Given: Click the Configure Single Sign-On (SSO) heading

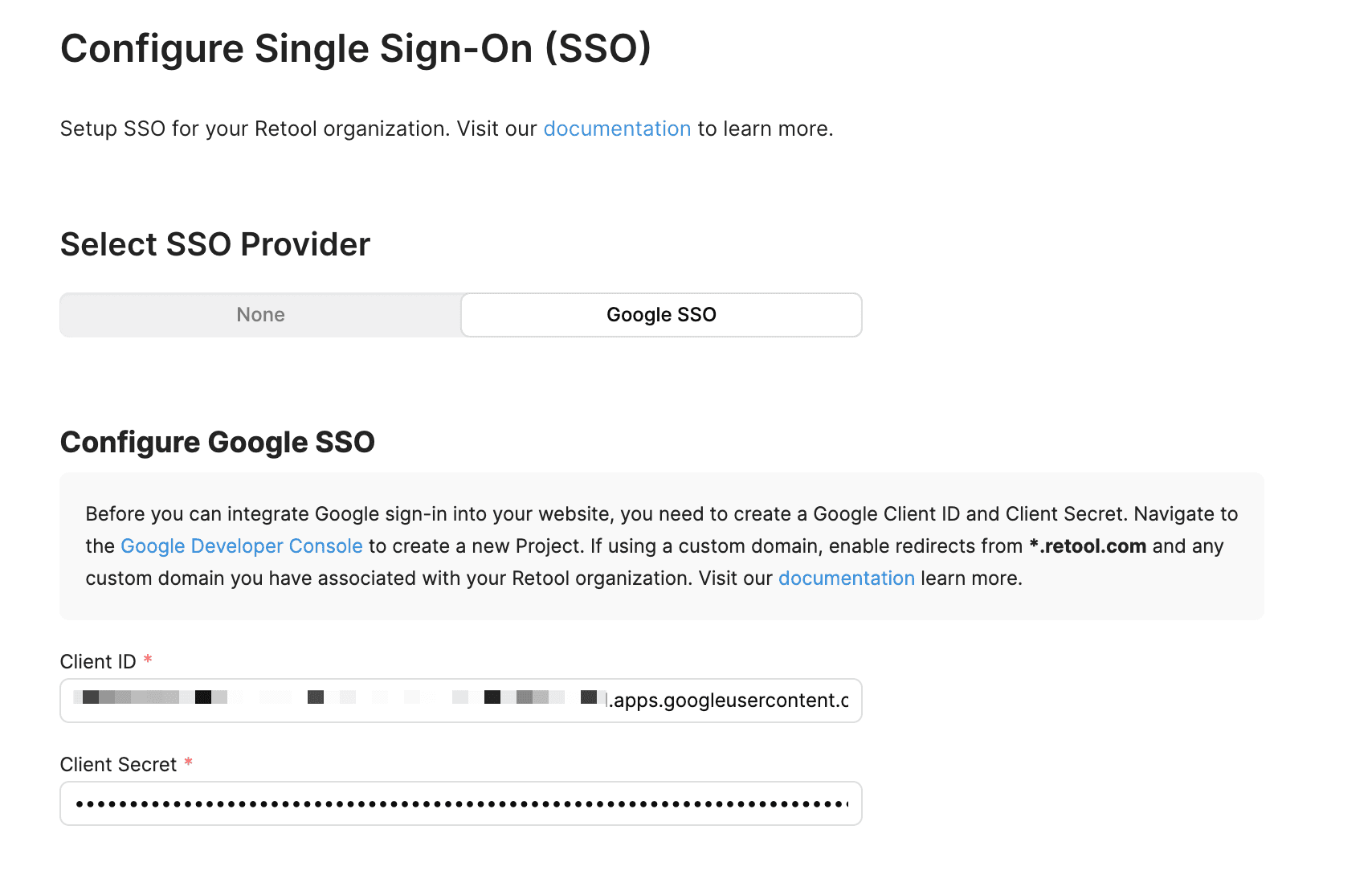Looking at the screenshot, I should 355,49.
